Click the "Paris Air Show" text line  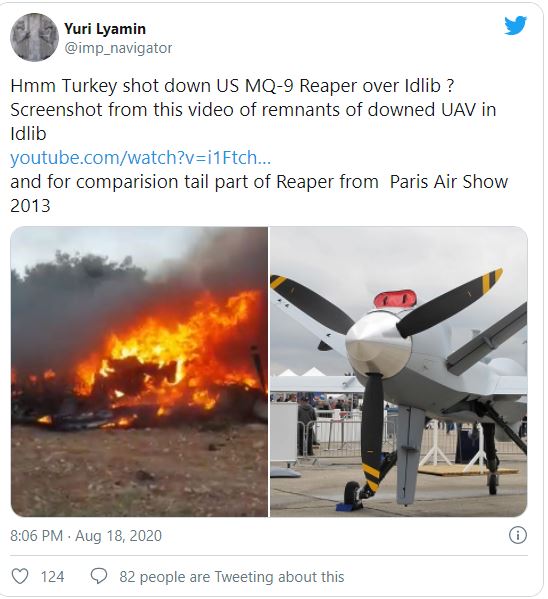click(x=449, y=181)
